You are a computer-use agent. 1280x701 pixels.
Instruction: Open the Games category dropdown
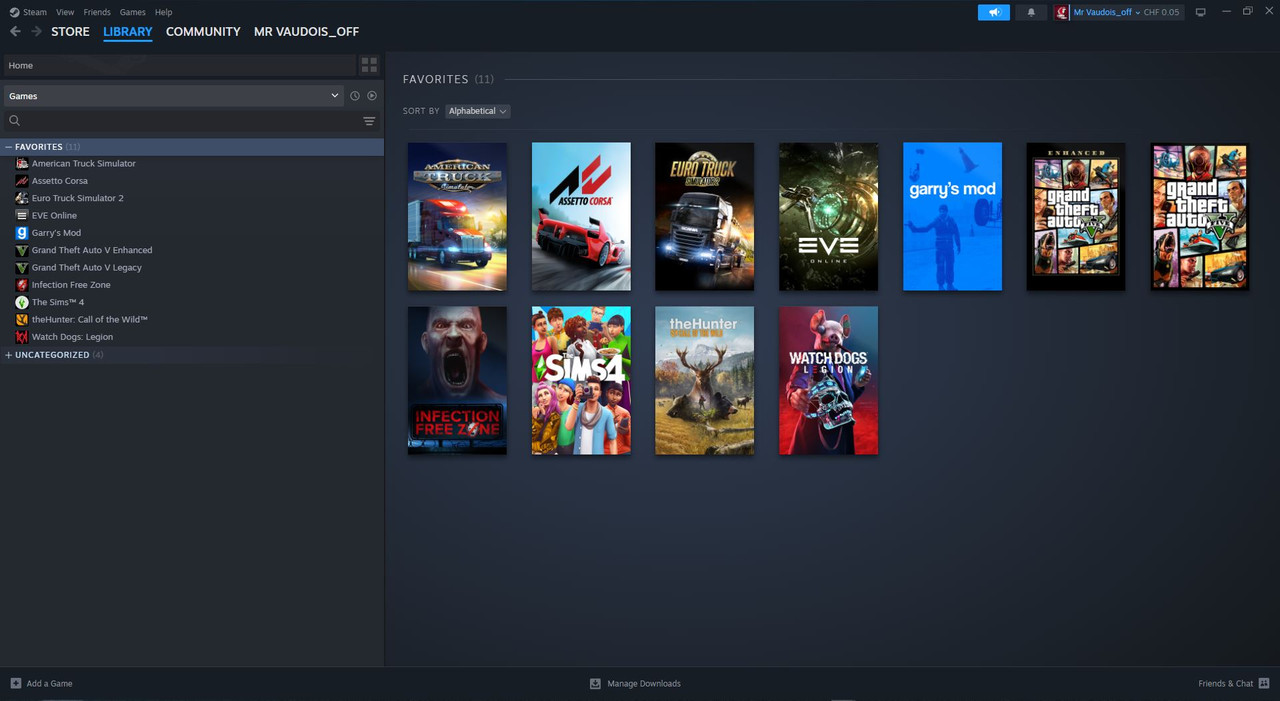pos(174,96)
